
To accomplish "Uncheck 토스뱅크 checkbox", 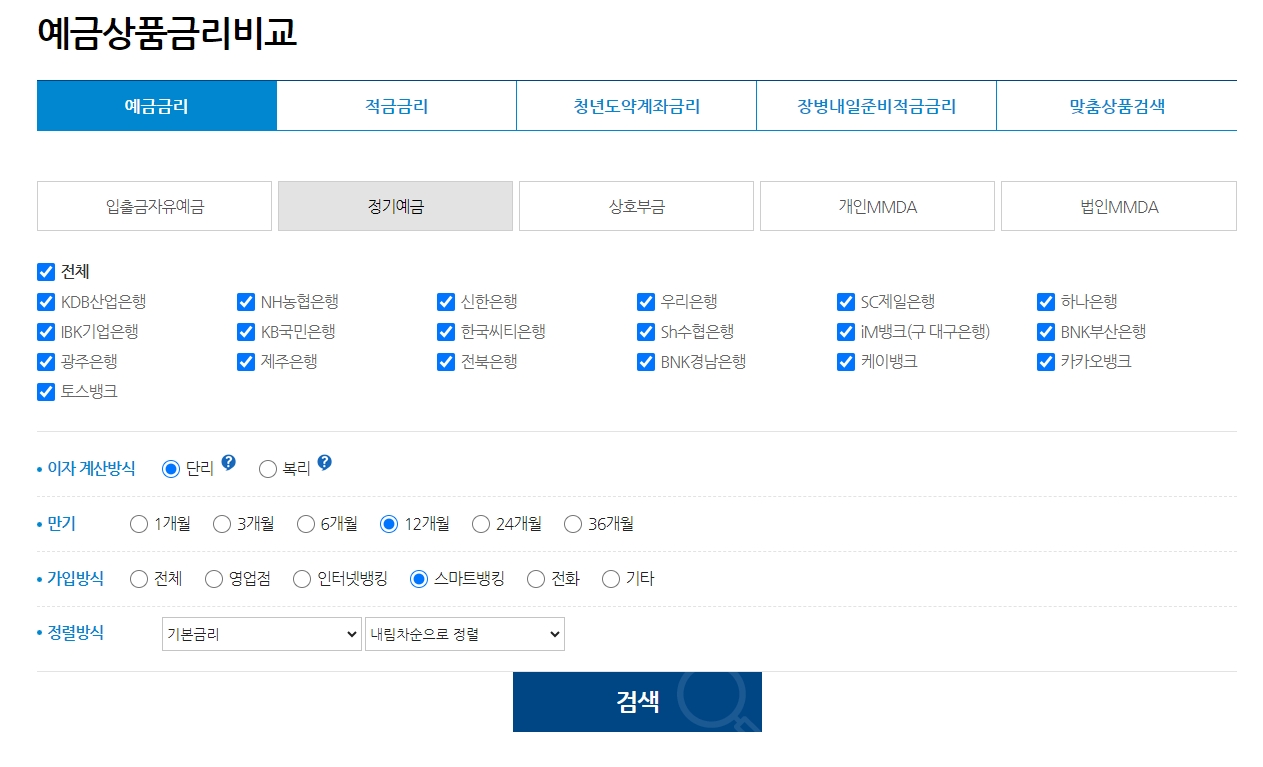I will pyautogui.click(x=46, y=392).
